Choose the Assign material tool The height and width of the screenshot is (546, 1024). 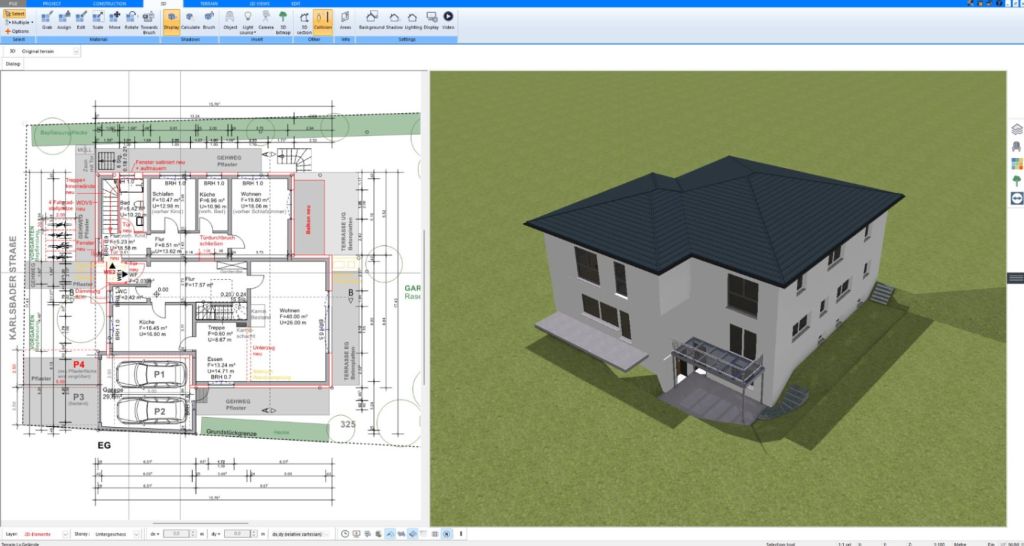pyautogui.click(x=64, y=20)
